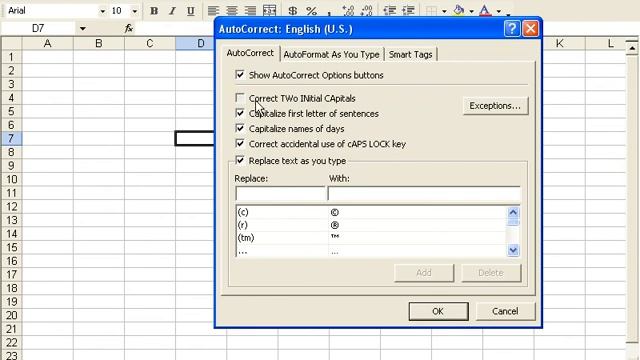The height and width of the screenshot is (360, 640).
Task: Select column B header
Action: tap(99, 43)
